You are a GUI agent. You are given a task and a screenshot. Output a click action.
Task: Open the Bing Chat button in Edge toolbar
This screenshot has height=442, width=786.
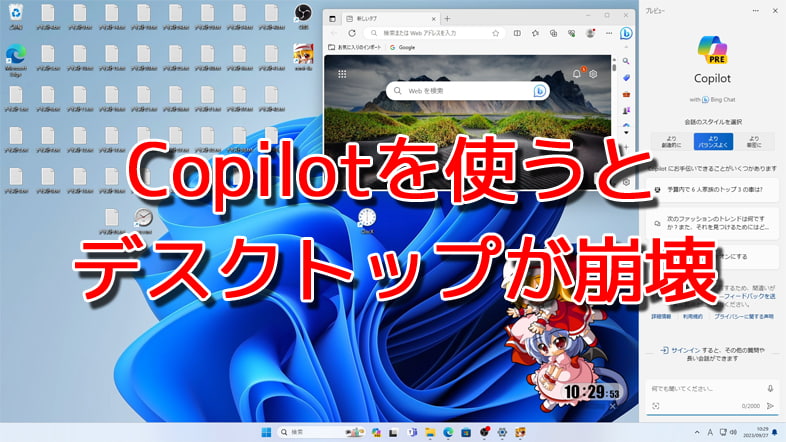click(626, 33)
